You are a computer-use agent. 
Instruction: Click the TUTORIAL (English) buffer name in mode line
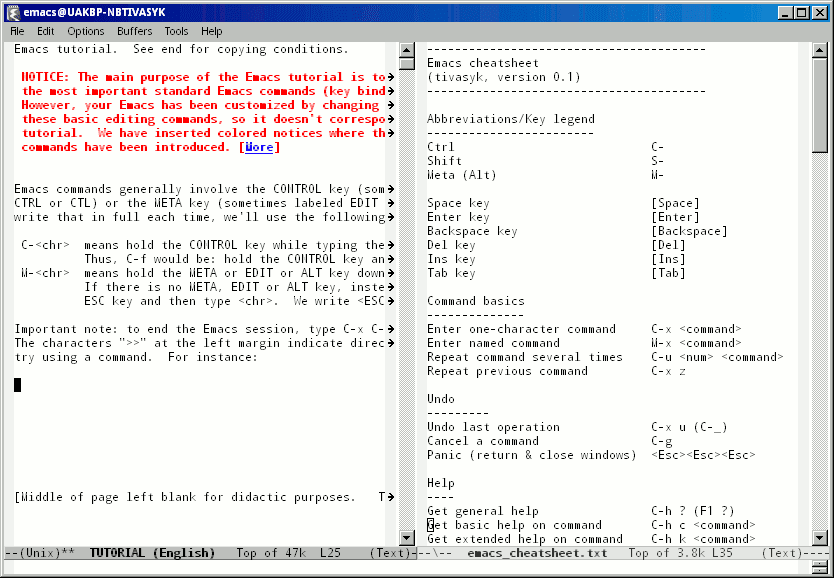click(x=152, y=553)
